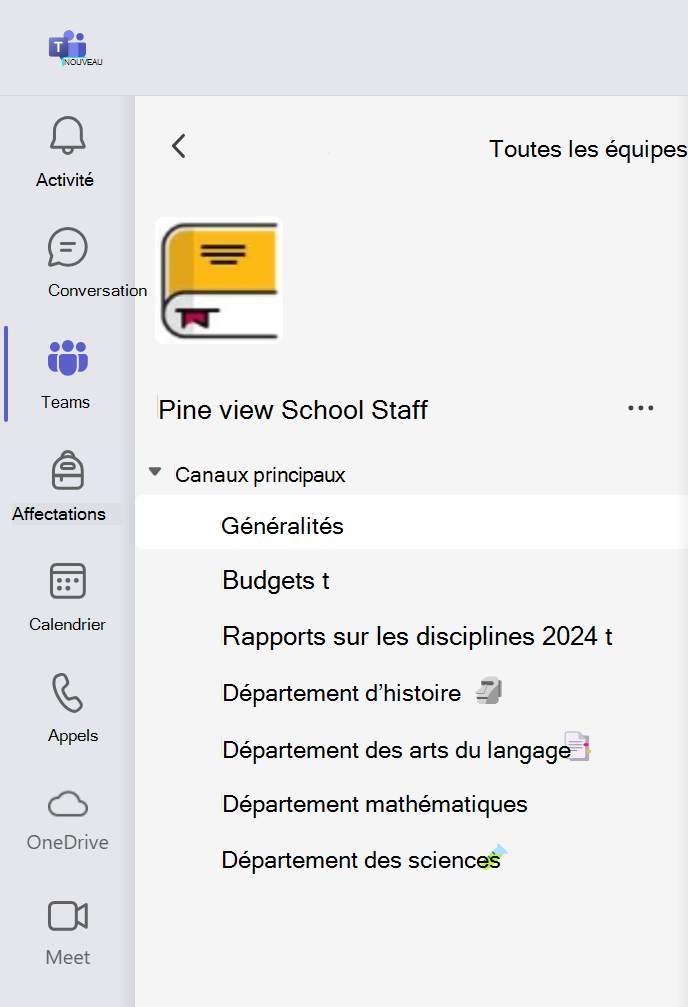The image size is (688, 1007).
Task: Open the OneDrive cloud icon
Action: point(67,804)
